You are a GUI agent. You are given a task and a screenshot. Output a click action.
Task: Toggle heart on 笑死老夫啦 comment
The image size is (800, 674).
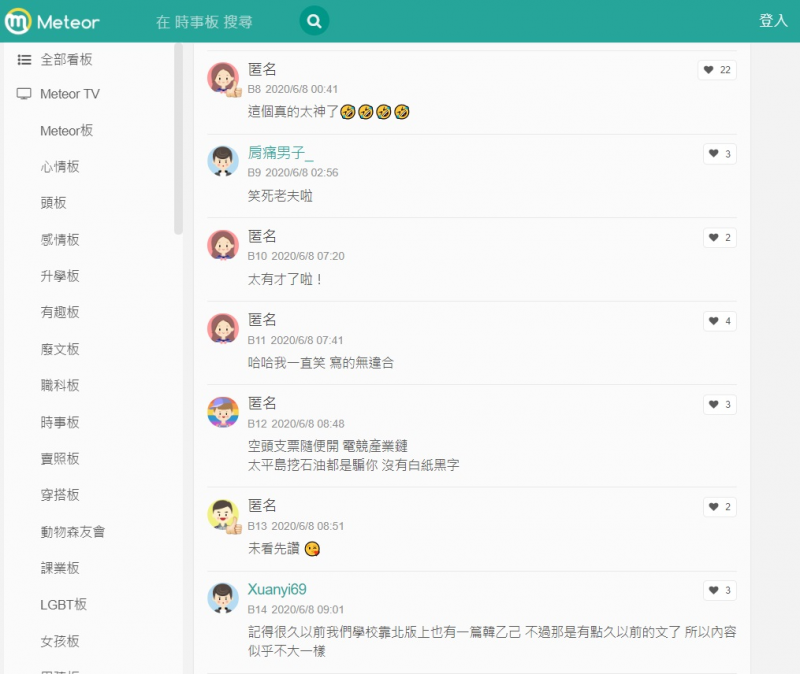pos(719,154)
